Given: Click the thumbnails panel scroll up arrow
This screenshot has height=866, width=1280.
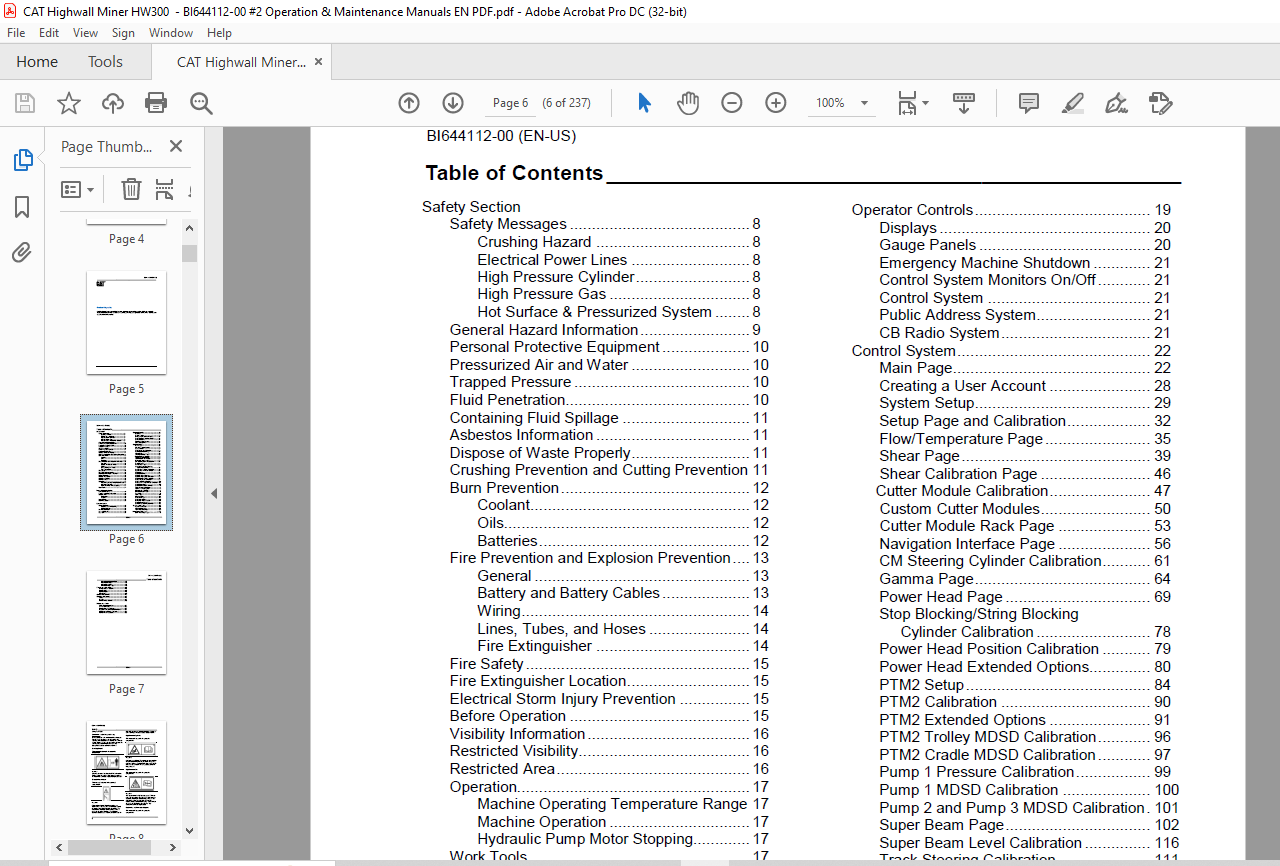Looking at the screenshot, I should [x=190, y=226].
